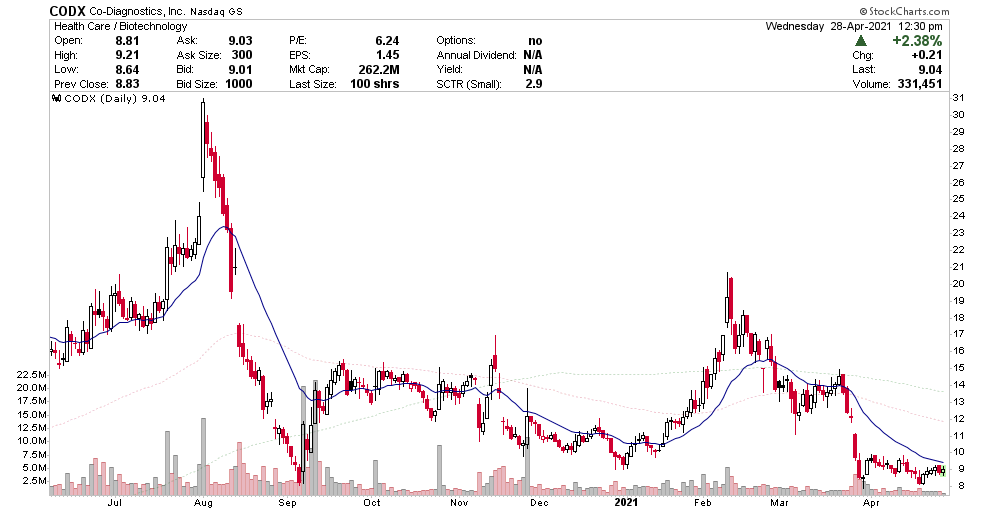Image resolution: width=990 pixels, height=511 pixels.
Task: Click the 15 price axis label
Action: [x=958, y=368]
